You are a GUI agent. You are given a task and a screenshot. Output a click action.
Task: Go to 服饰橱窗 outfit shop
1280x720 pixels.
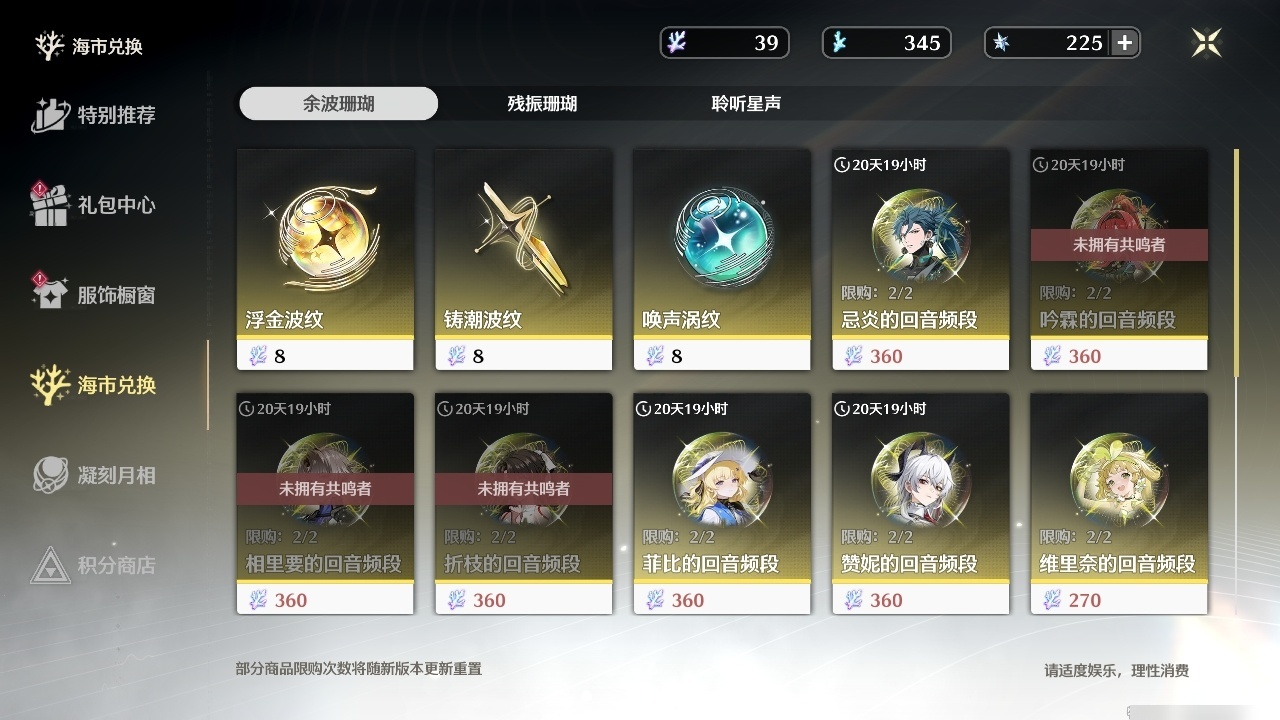93,295
